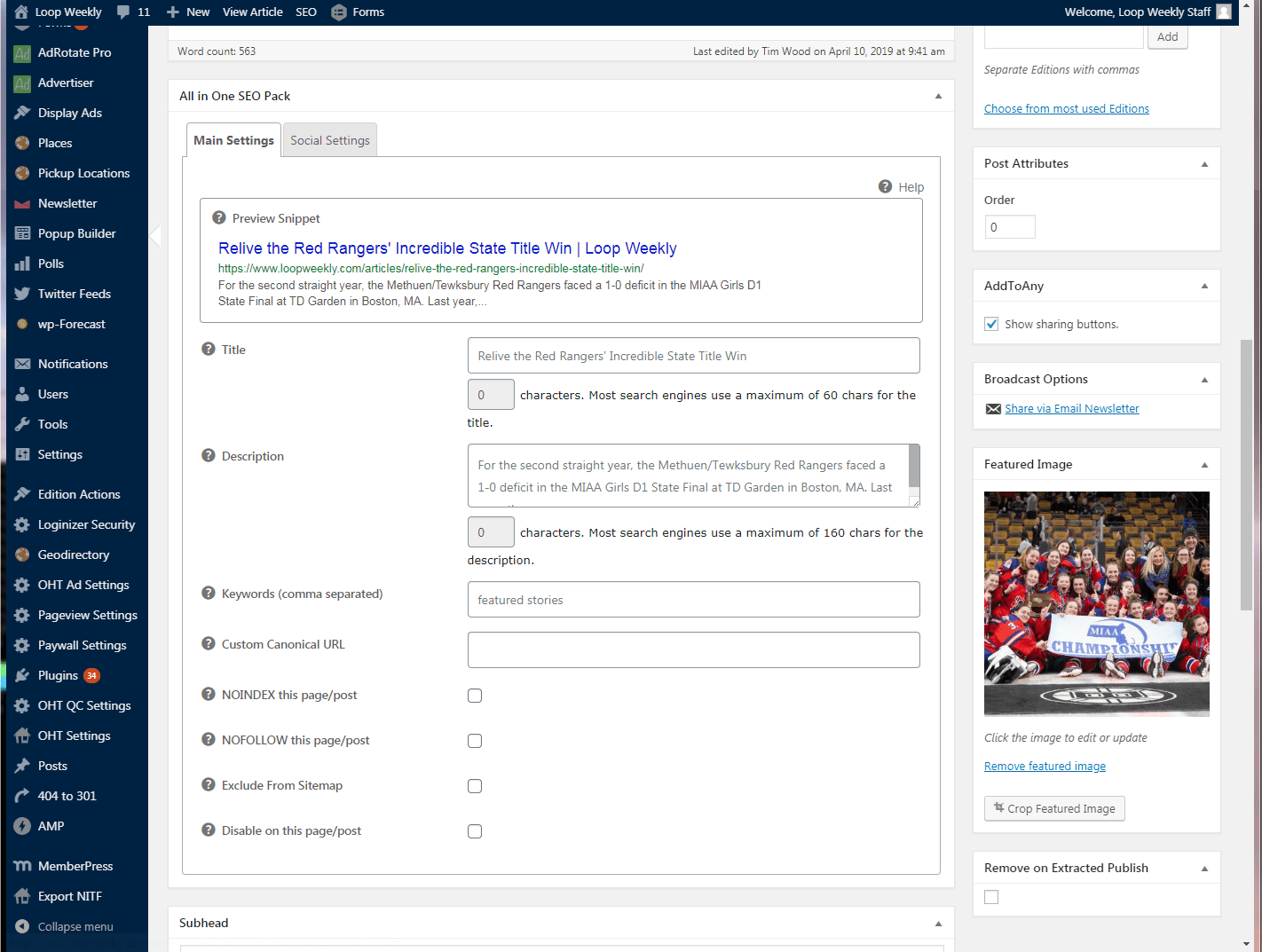Click the Title help question icon
The height and width of the screenshot is (952, 1262).
pos(209,349)
